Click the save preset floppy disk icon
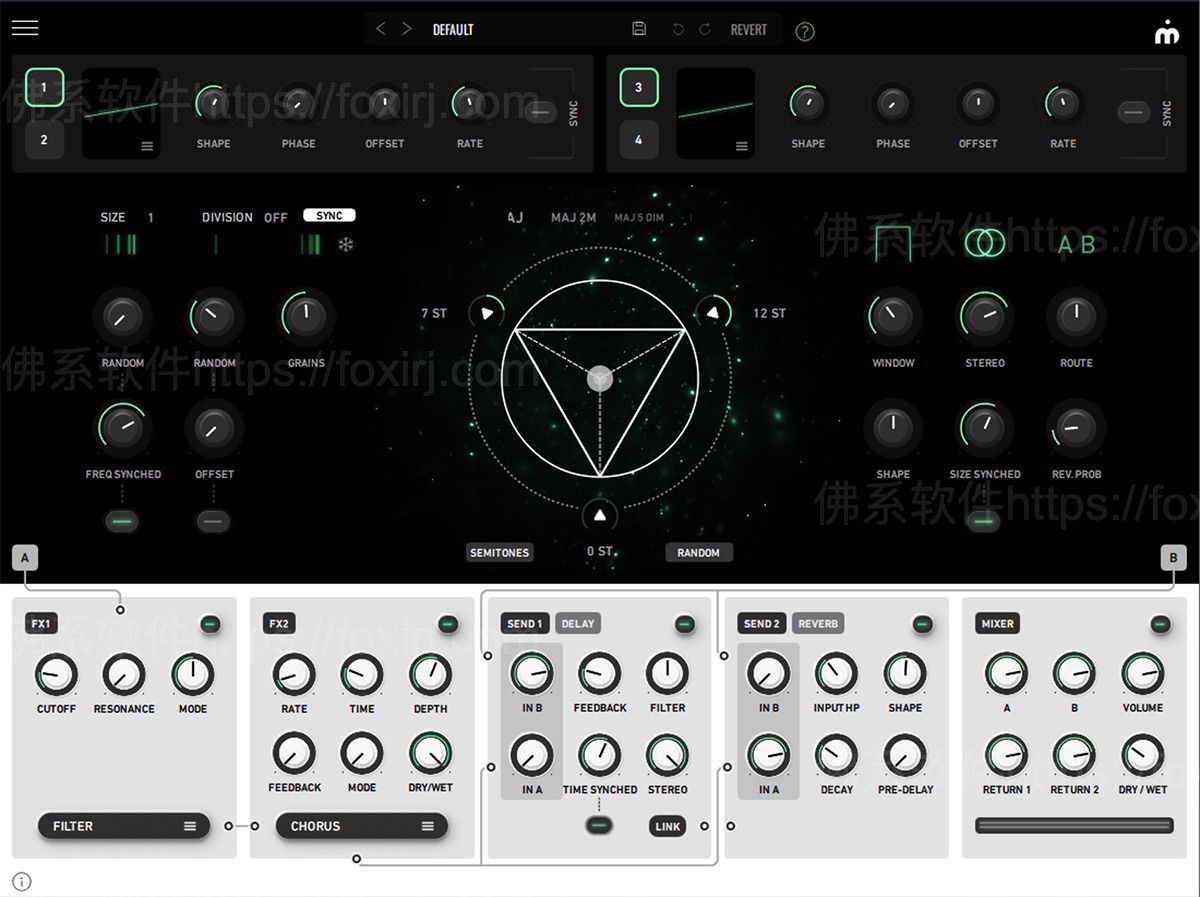The image size is (1200, 897). coord(640,29)
